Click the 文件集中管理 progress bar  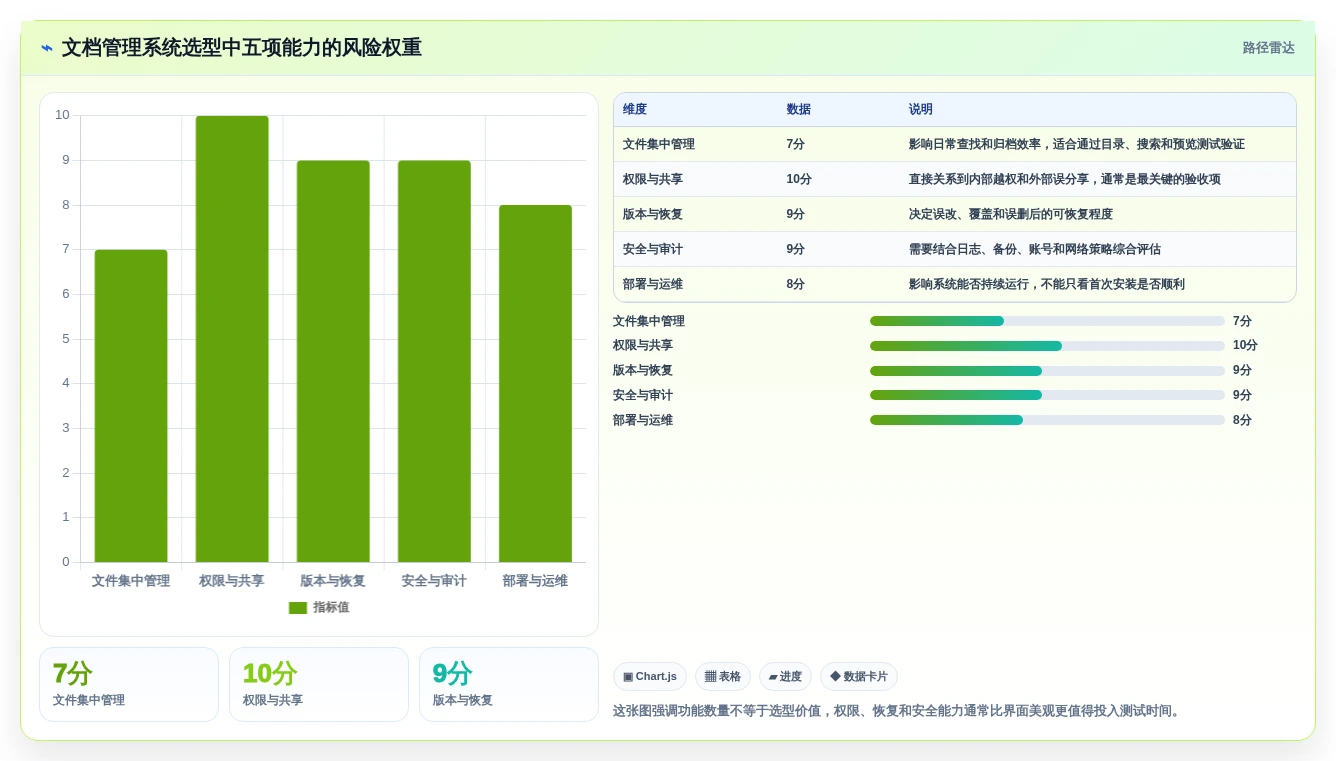(x=1047, y=321)
